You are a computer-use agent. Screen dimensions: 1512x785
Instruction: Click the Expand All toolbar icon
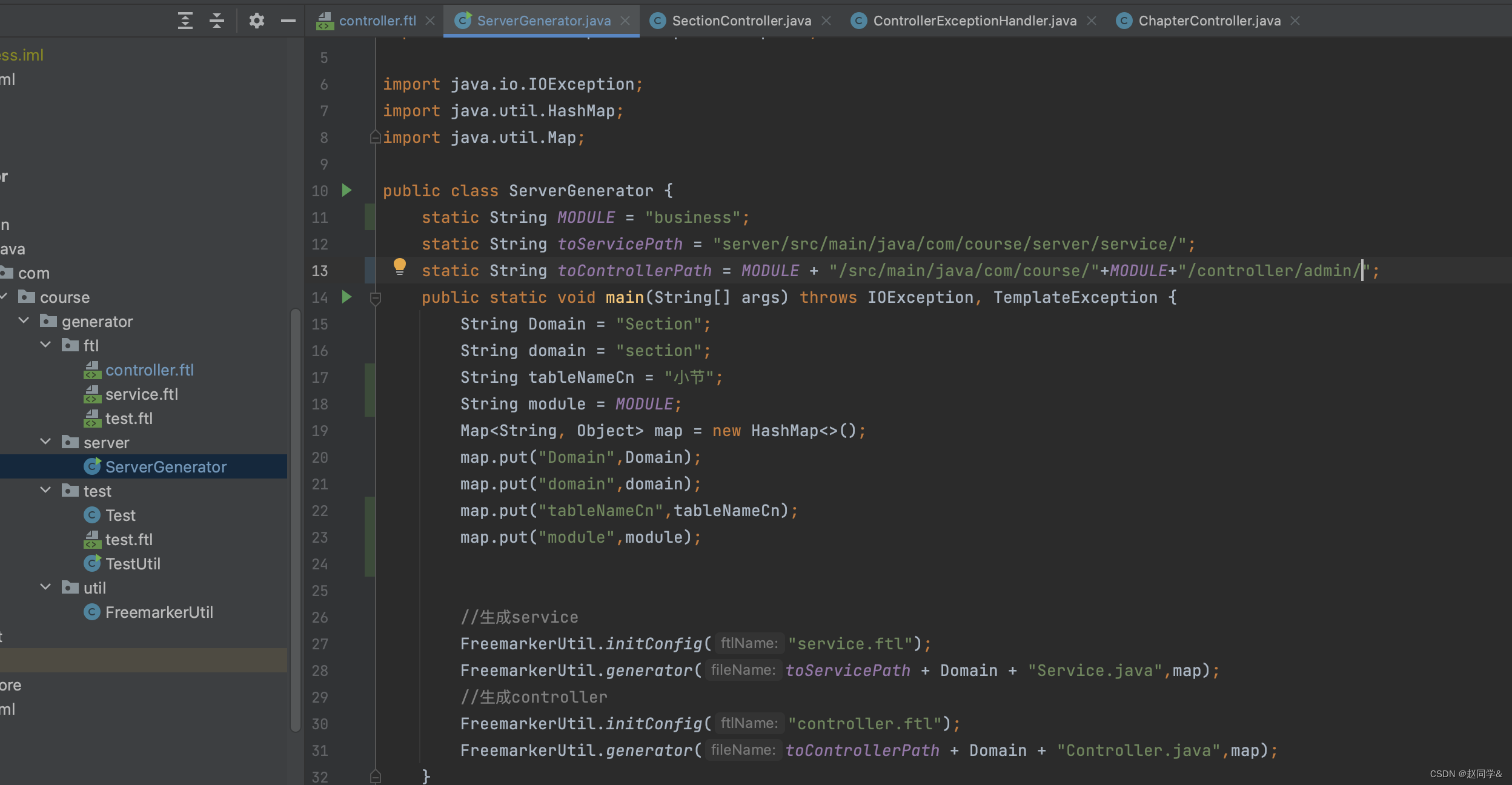point(185,21)
